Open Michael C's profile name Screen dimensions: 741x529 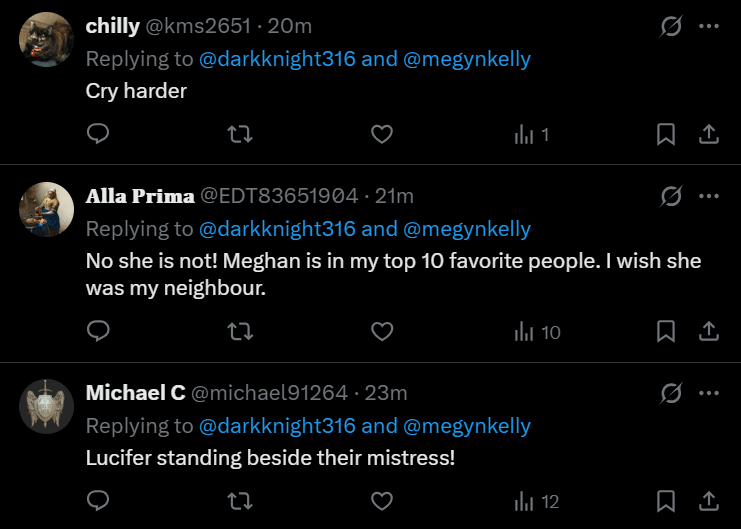click(x=135, y=393)
